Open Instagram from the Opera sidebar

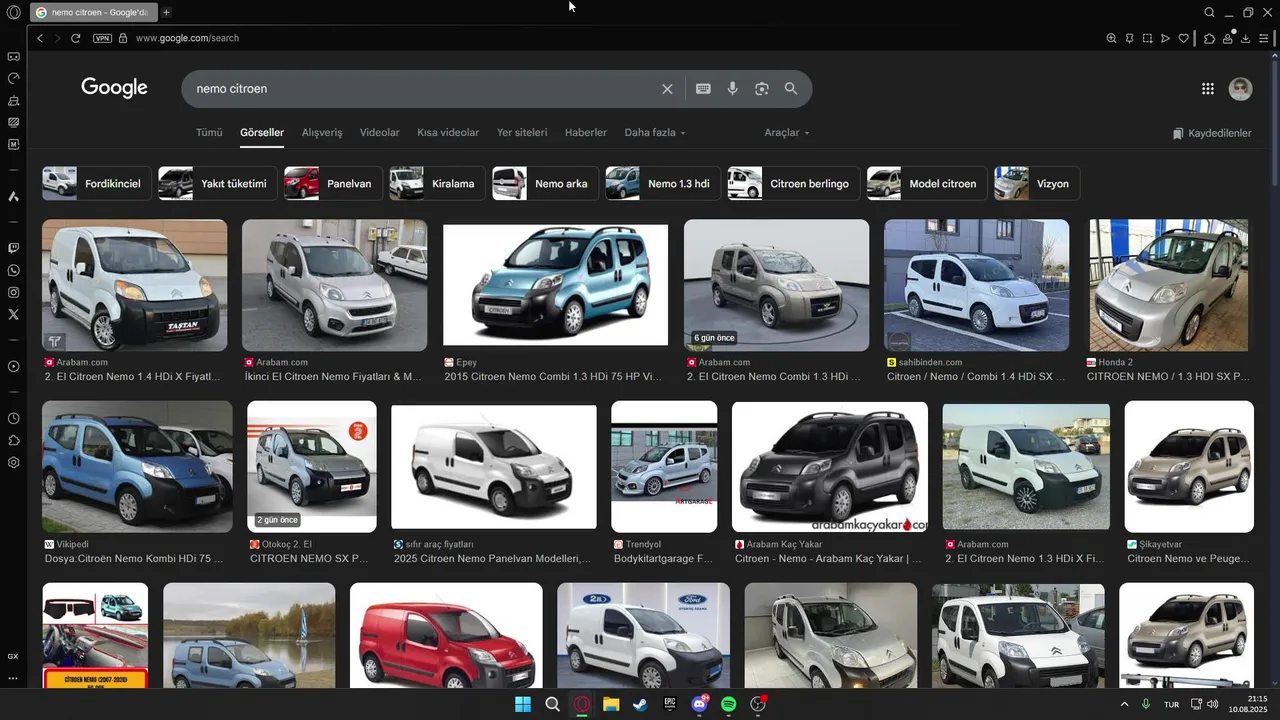point(13,292)
